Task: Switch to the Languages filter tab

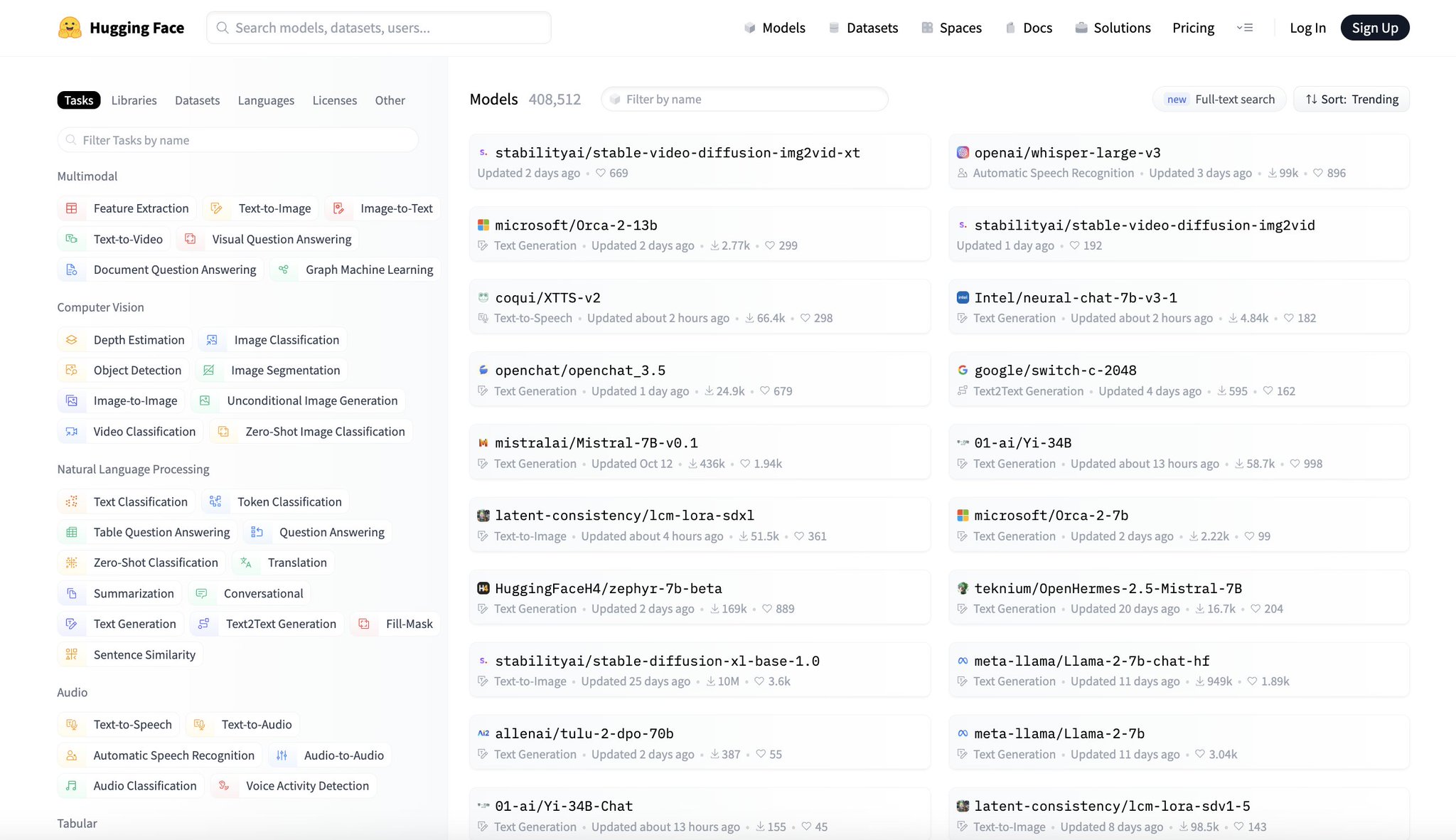Action: tap(266, 100)
